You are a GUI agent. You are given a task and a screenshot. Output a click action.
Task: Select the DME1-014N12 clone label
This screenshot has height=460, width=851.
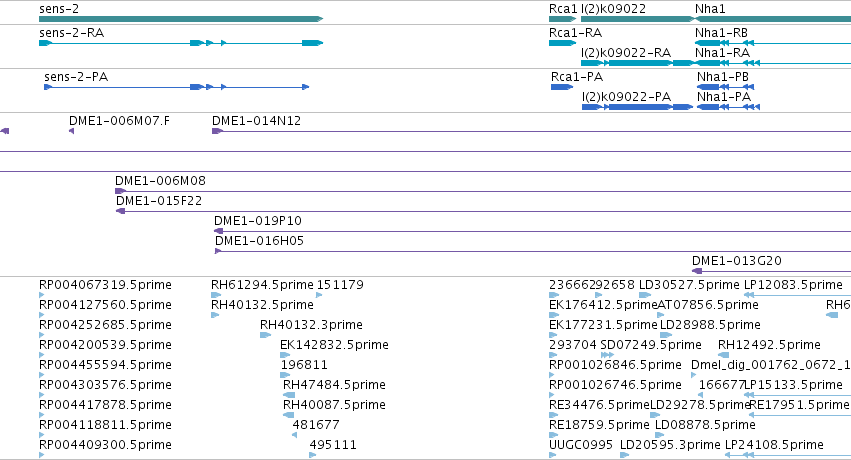click(x=256, y=120)
